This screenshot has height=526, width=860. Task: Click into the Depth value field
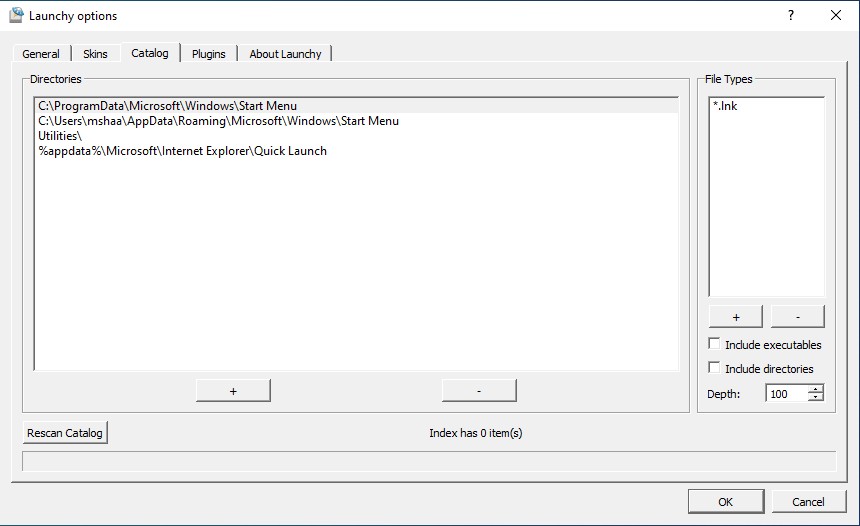(x=787, y=393)
